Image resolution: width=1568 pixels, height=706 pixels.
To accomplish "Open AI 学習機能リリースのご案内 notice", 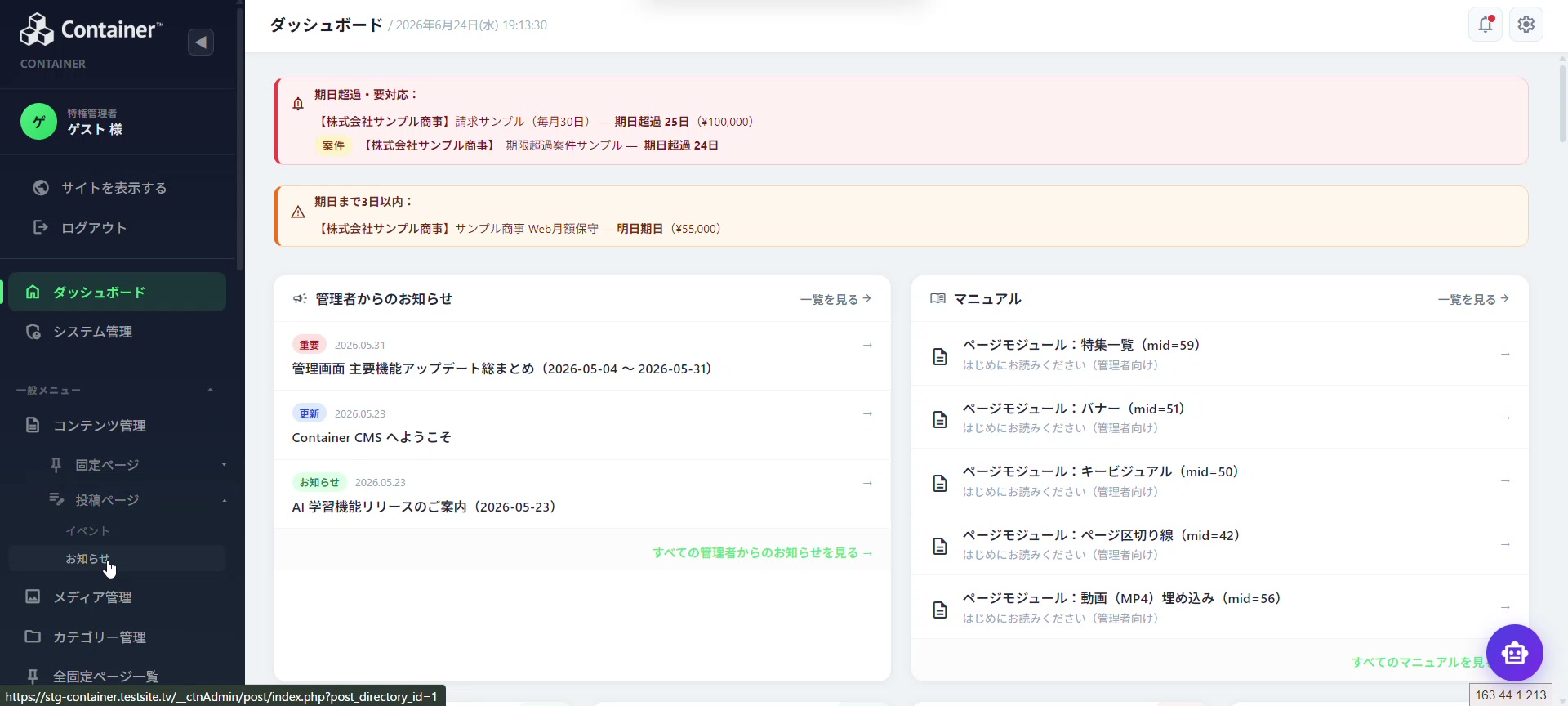I will coord(581,494).
